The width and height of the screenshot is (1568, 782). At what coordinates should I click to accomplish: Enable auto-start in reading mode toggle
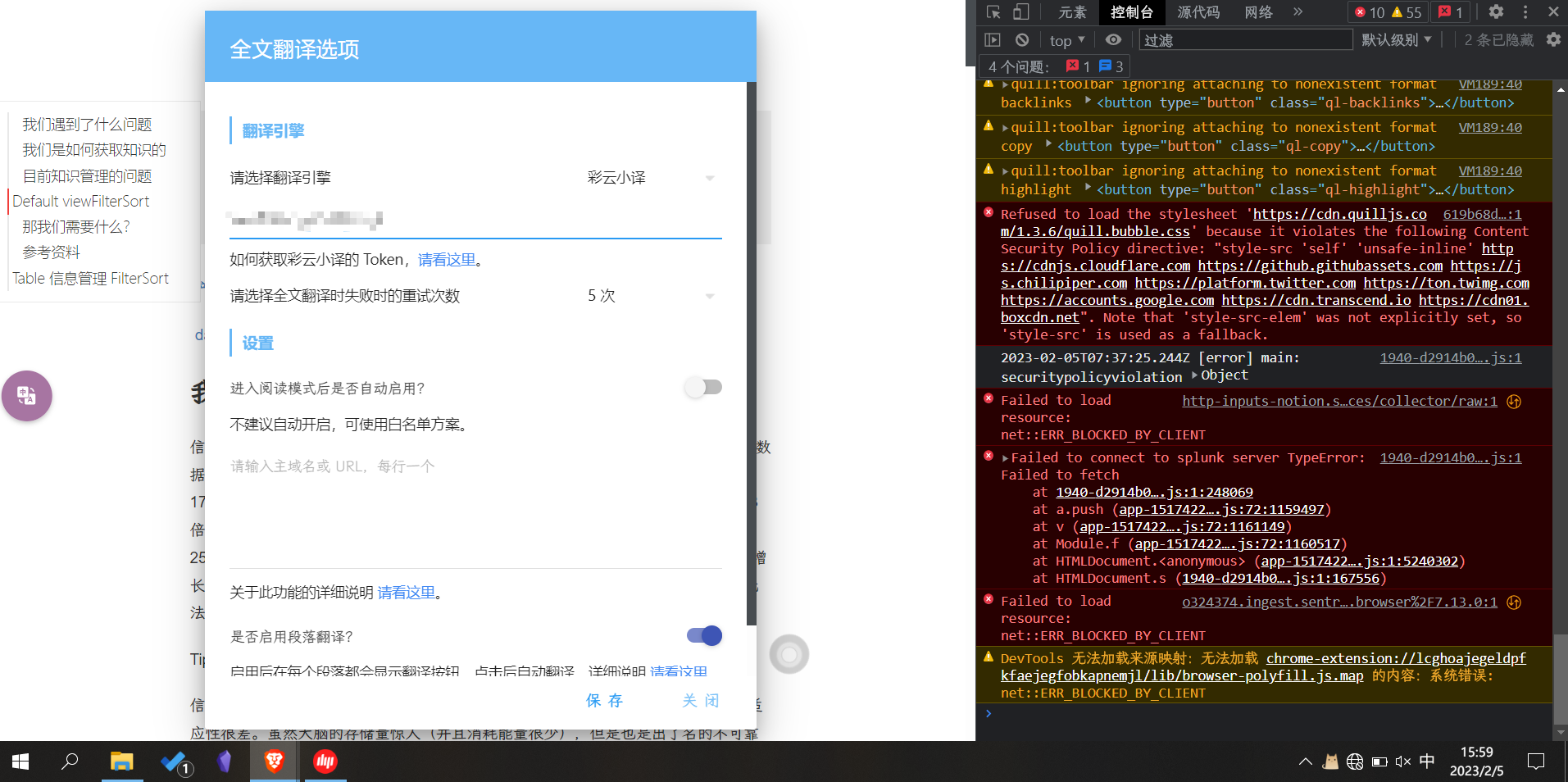tap(702, 387)
